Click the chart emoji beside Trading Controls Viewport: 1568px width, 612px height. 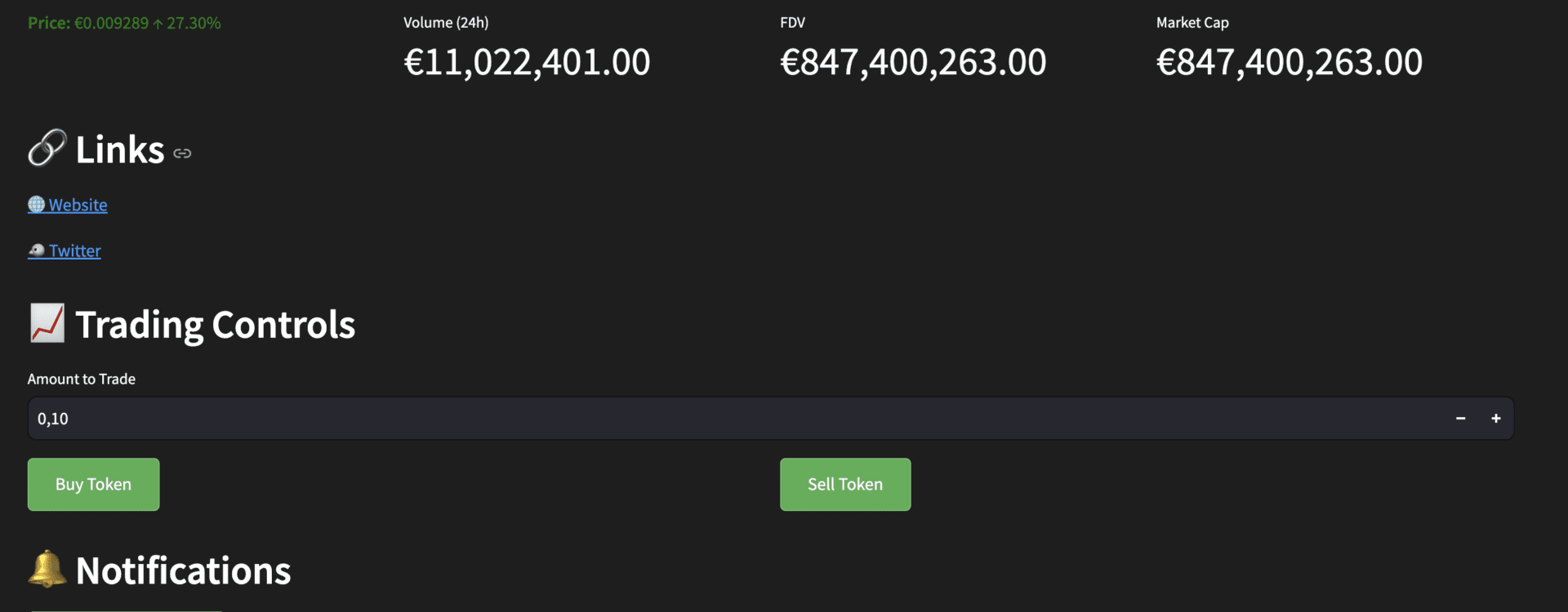click(47, 323)
